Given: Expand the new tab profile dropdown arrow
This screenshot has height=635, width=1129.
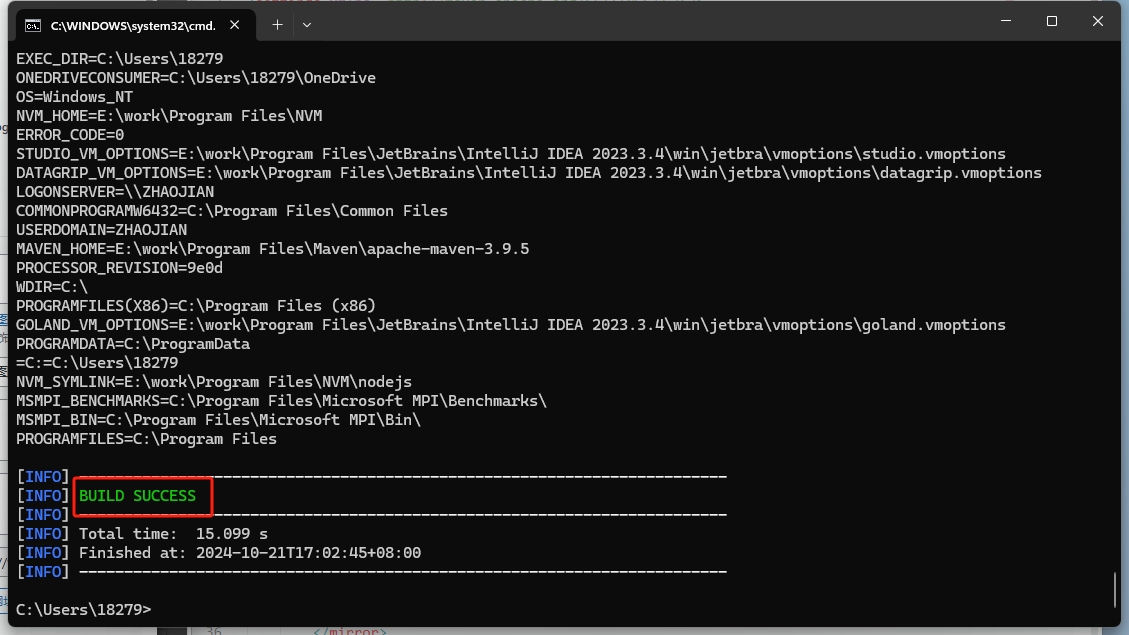Looking at the screenshot, I should tap(307, 24).
